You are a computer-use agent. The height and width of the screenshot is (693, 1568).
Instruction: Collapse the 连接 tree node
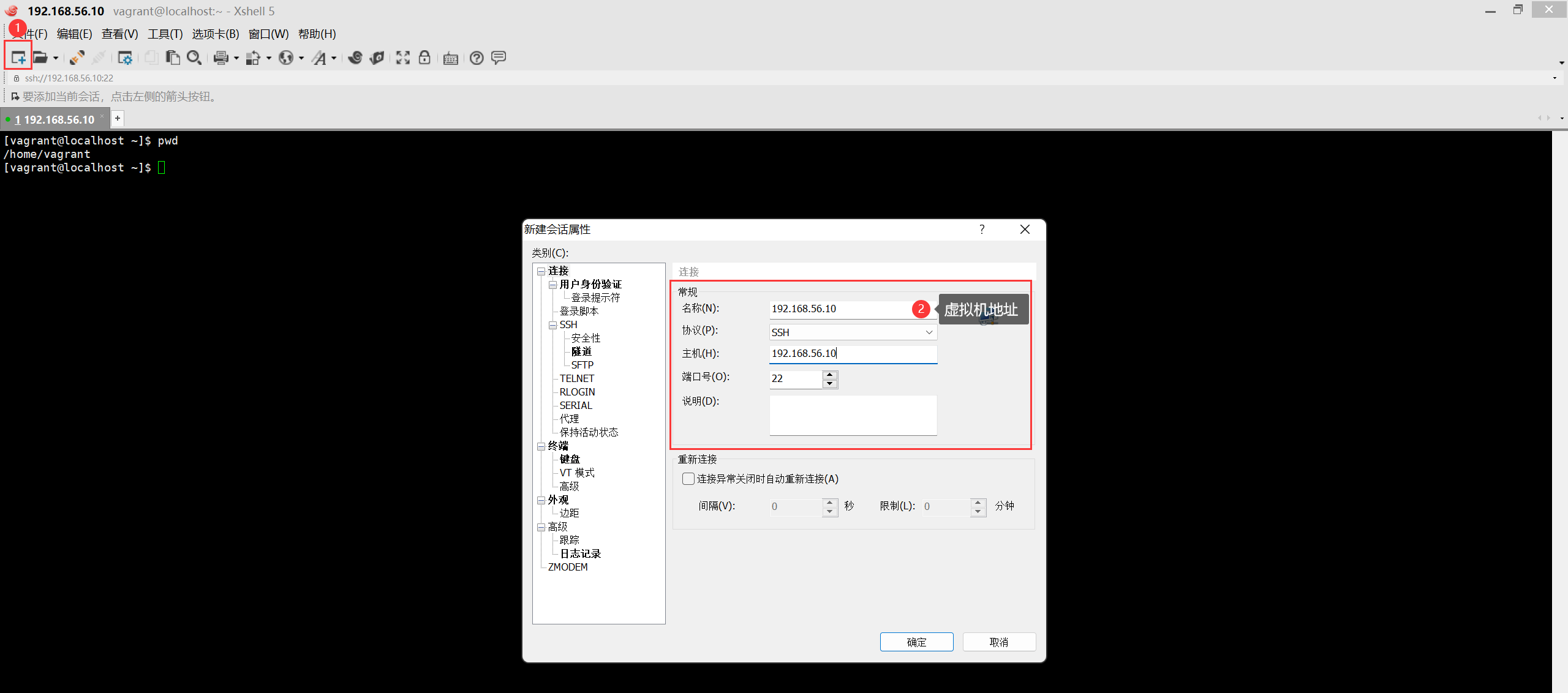click(541, 271)
